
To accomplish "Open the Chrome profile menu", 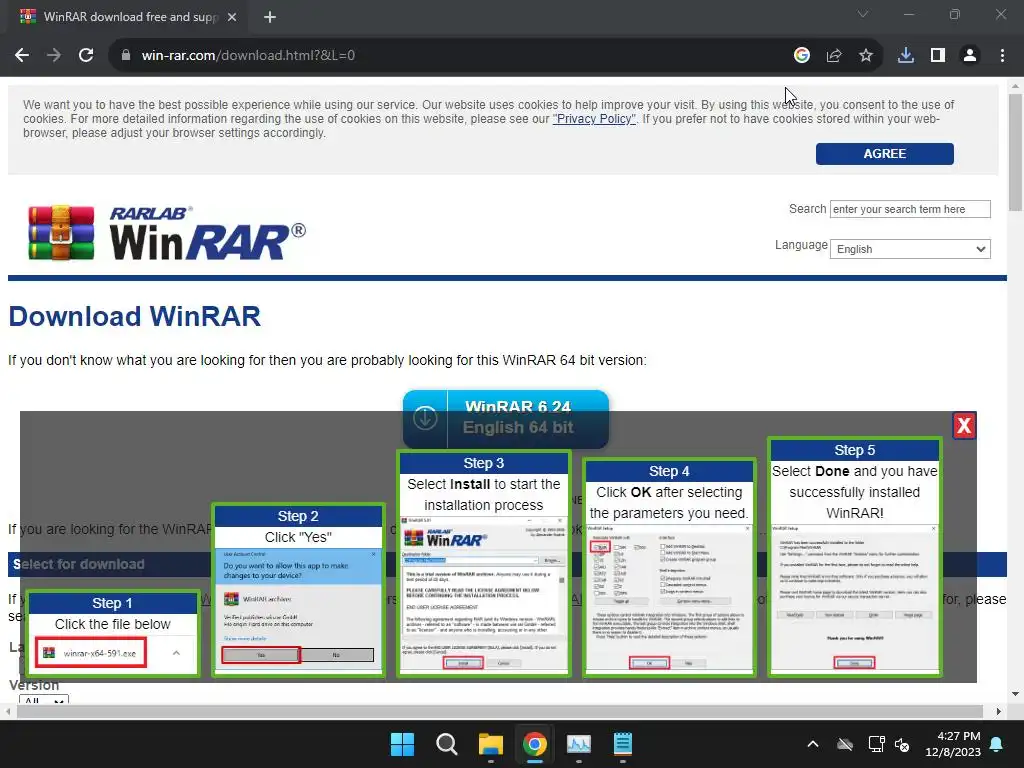I will point(970,56).
